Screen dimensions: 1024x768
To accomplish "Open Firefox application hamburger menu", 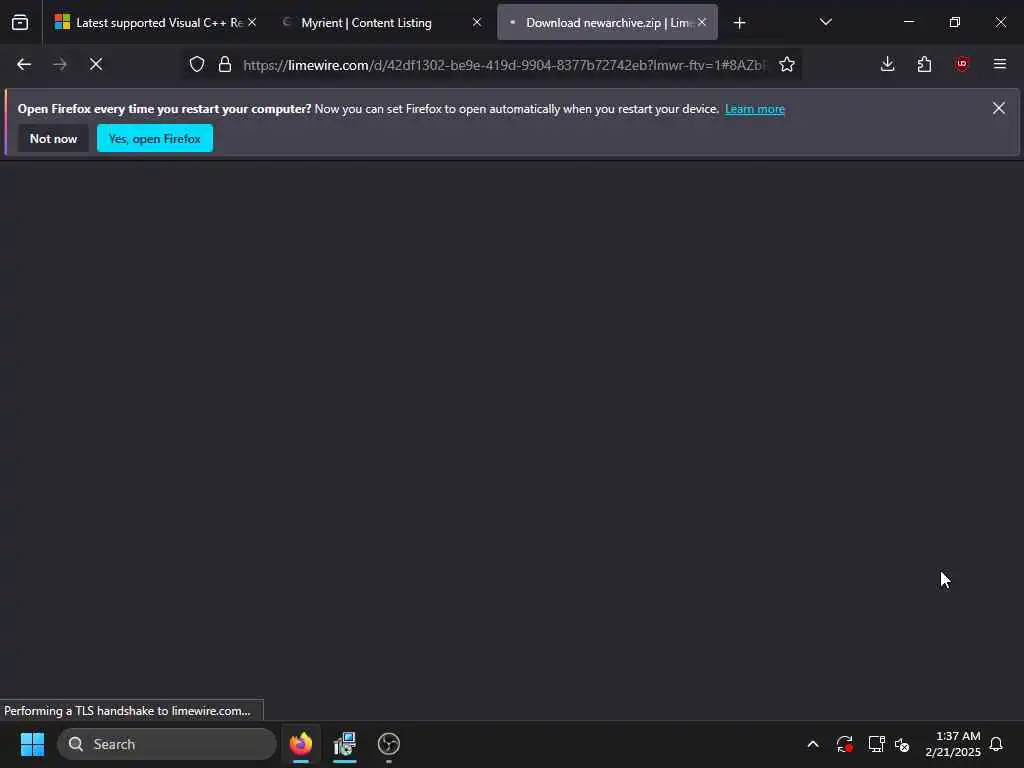I will tap(1000, 64).
